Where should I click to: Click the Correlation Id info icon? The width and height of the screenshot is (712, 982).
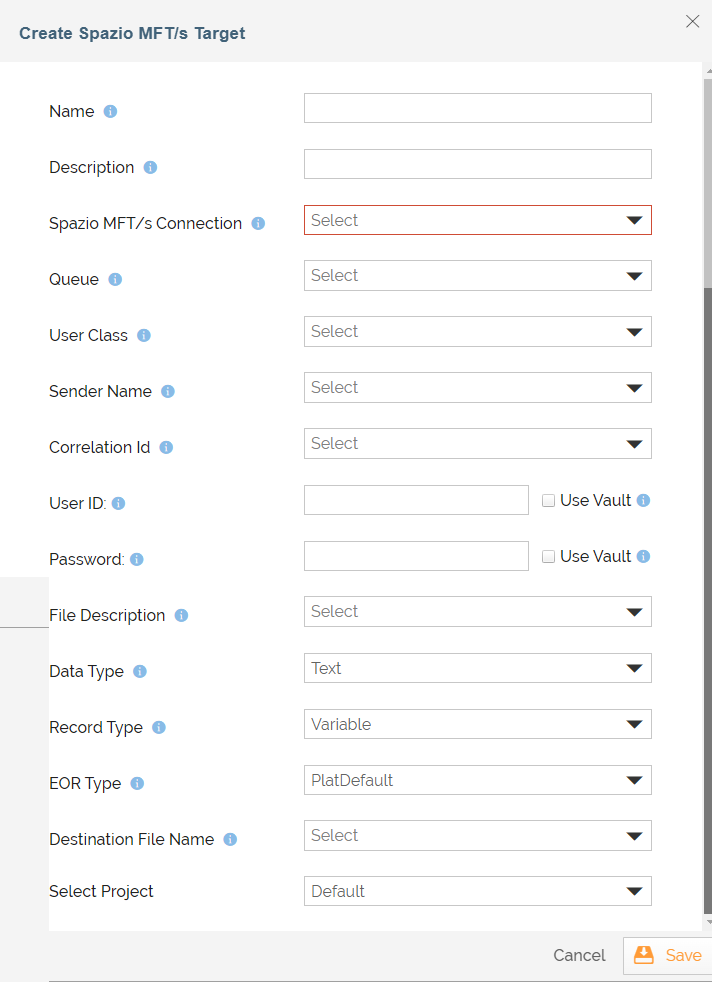(167, 448)
